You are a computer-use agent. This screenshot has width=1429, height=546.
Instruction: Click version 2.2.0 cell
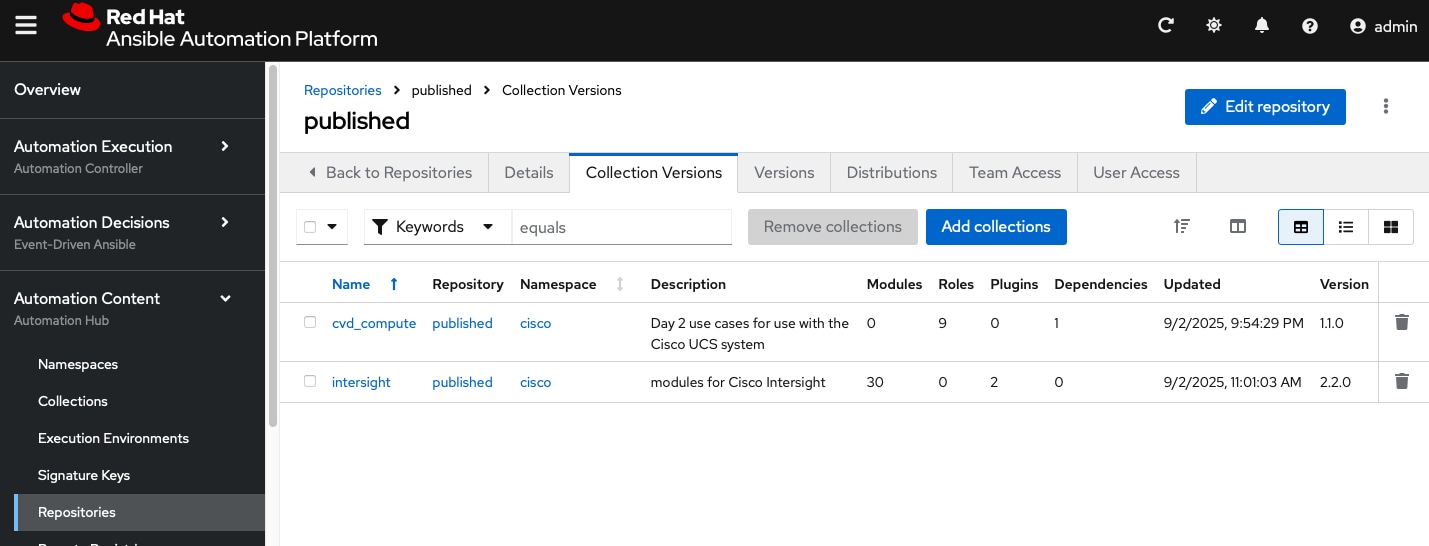coord(1335,382)
